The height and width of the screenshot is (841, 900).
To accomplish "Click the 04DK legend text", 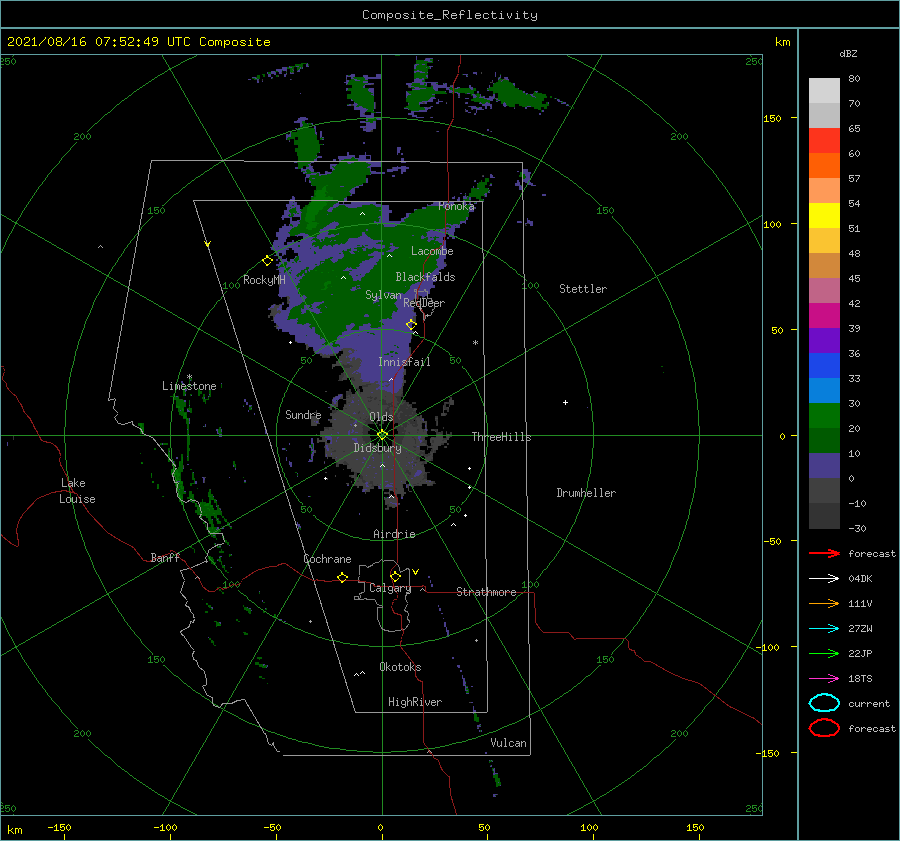I will tap(860, 578).
